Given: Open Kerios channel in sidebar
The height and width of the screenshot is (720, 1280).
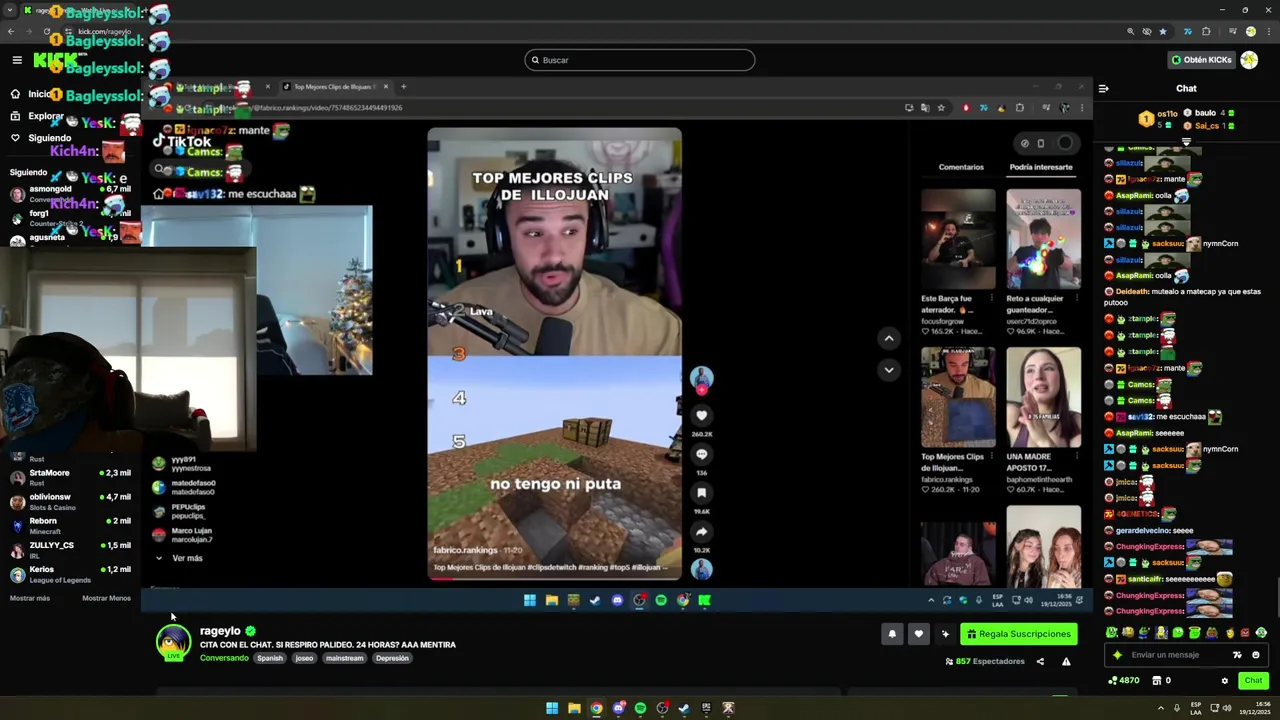Looking at the screenshot, I should [x=70, y=574].
